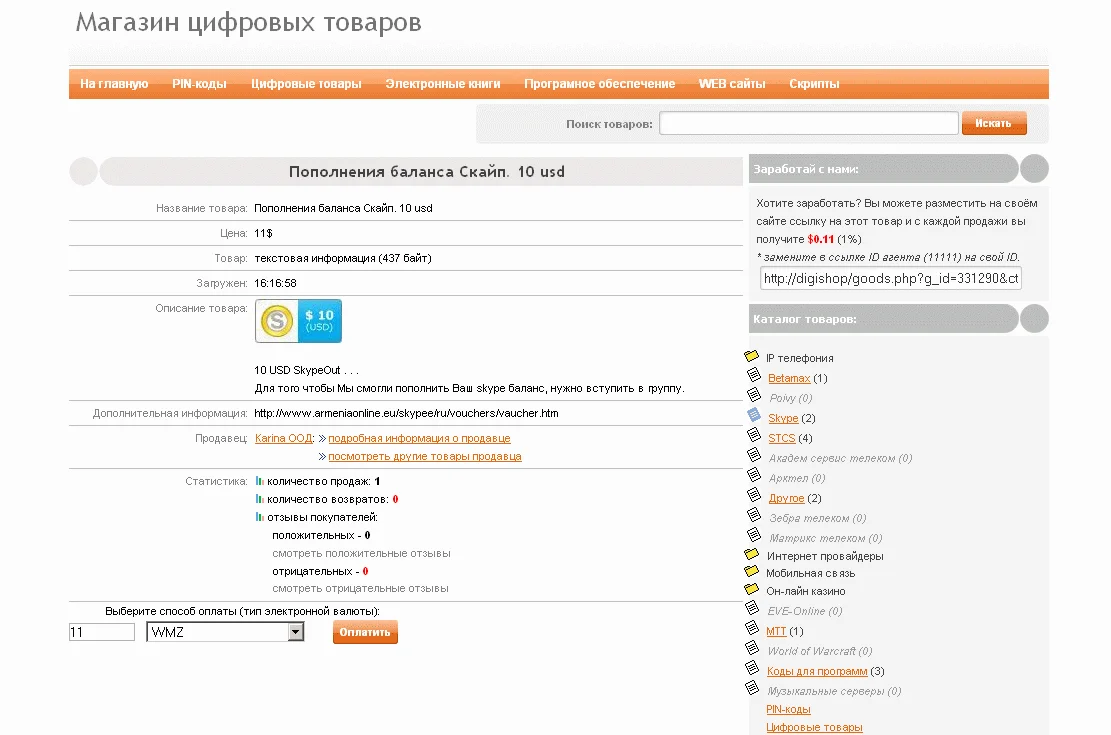This screenshot has height=735, width=1111.
Task: Open the PIN-коды menu item
Action: (199, 84)
